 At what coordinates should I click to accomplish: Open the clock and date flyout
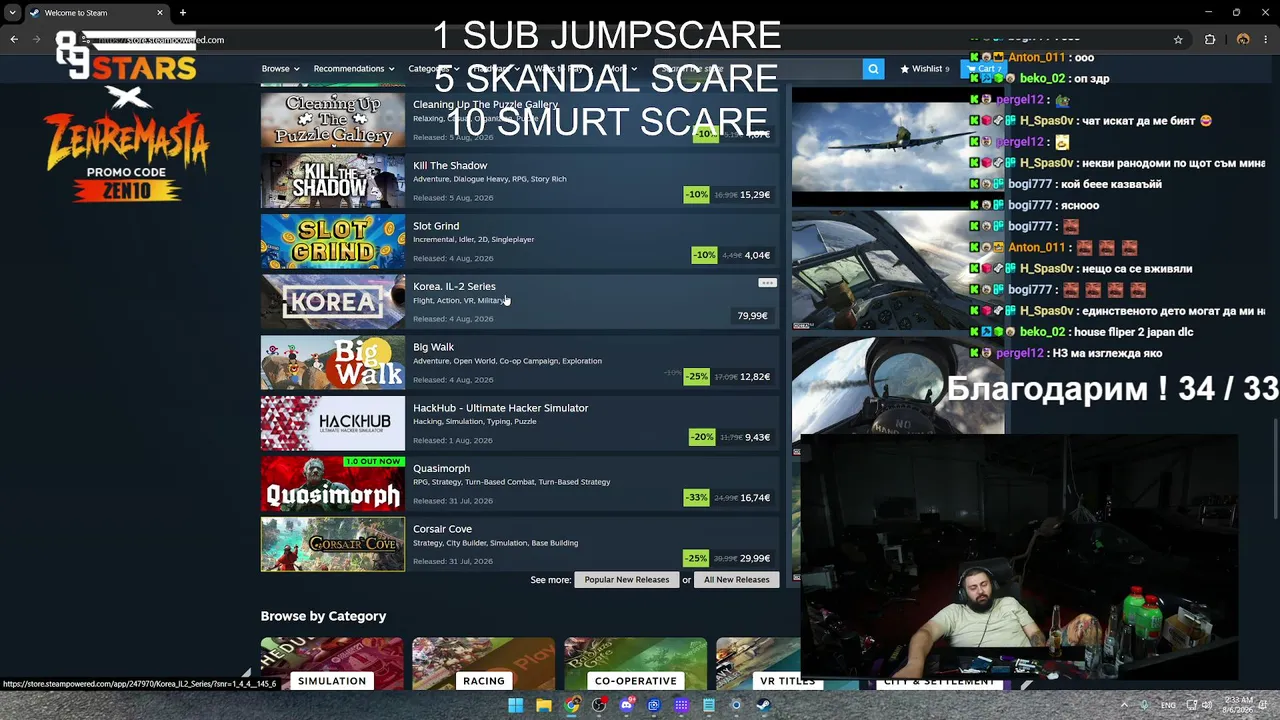[x=1238, y=705]
